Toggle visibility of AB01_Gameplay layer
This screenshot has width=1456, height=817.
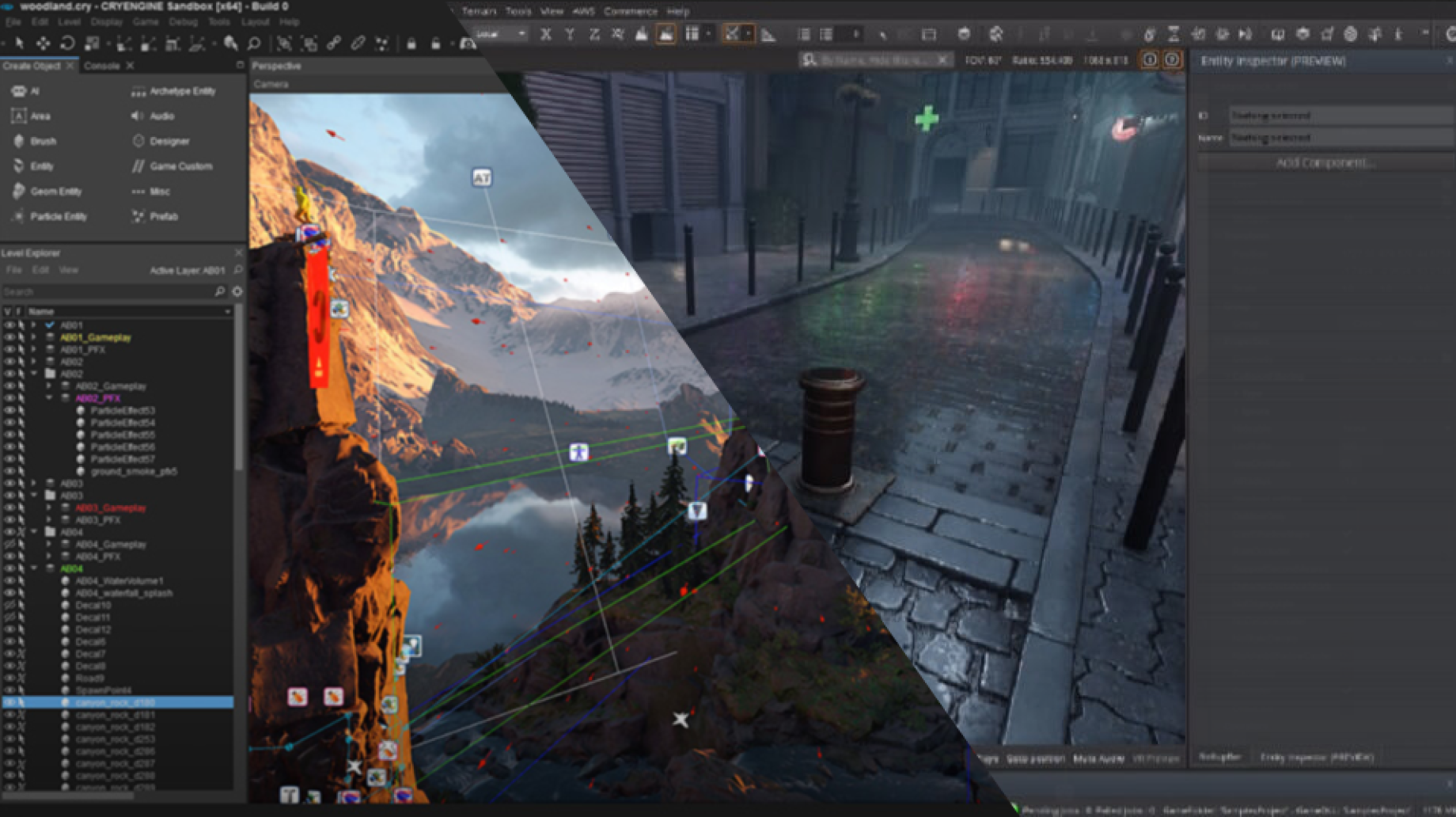[x=9, y=337]
